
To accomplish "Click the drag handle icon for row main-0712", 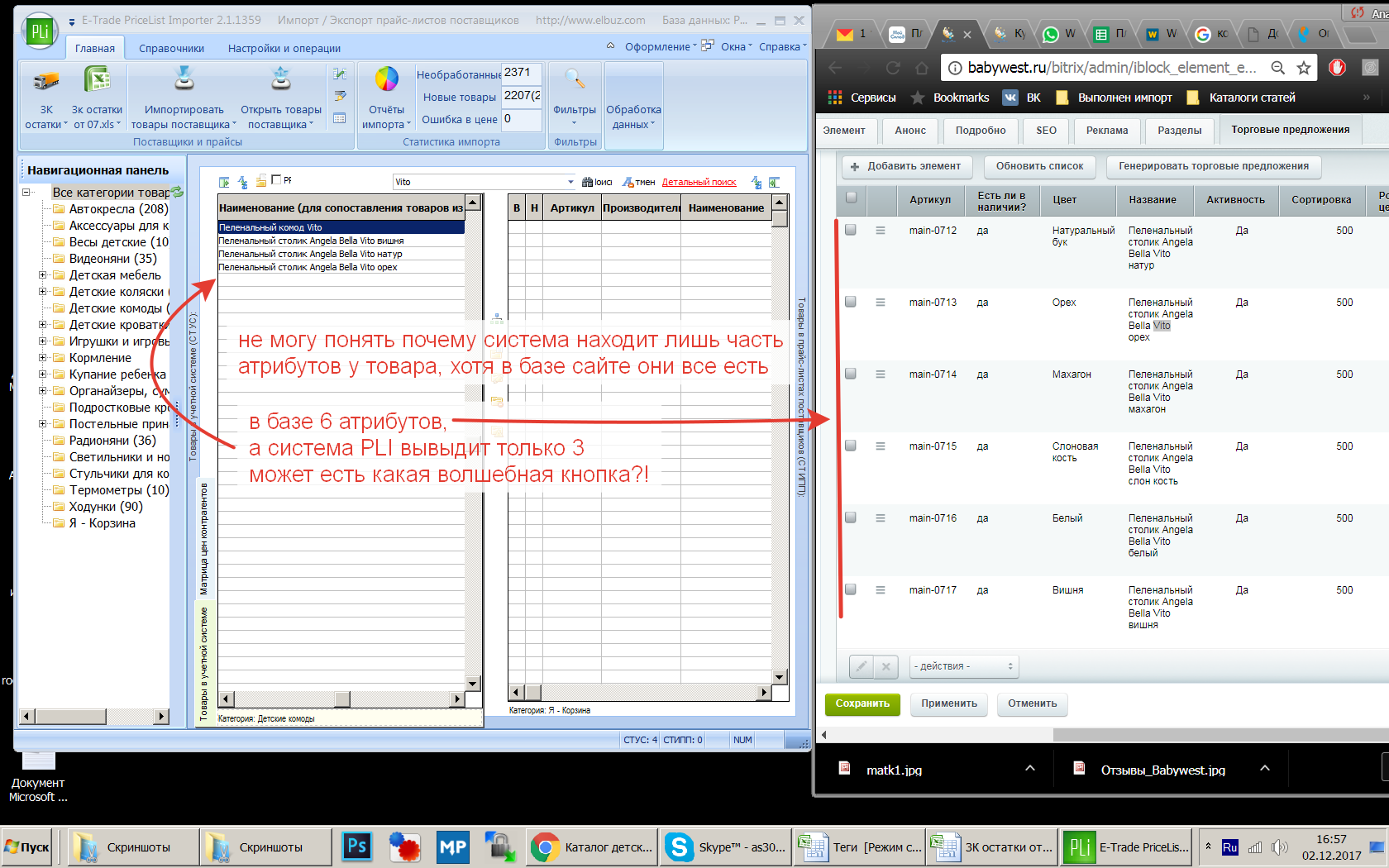I will point(881,231).
